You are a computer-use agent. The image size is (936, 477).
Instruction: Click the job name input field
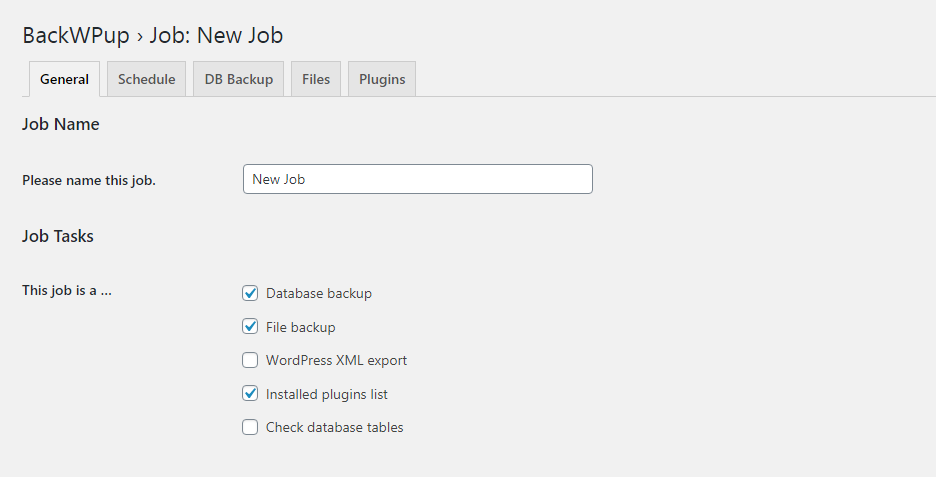417,179
